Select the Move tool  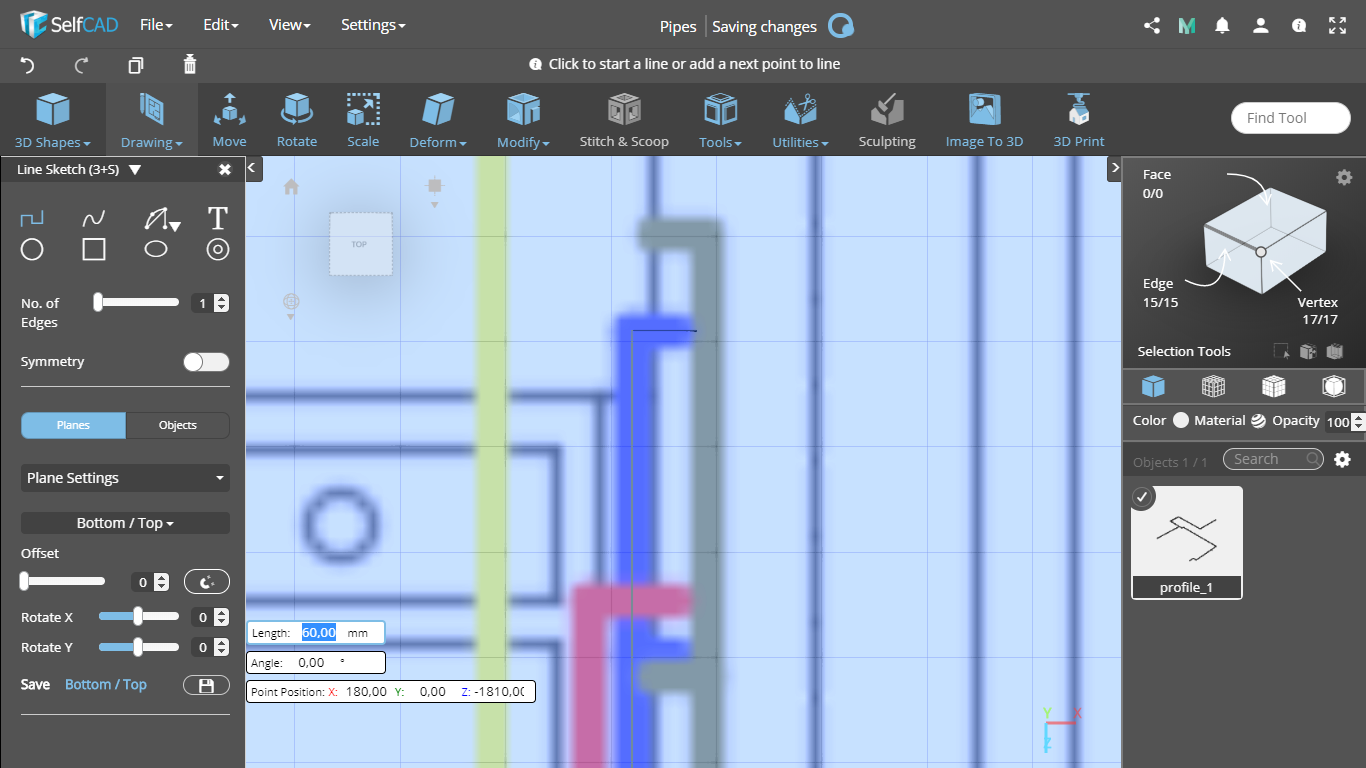coord(229,120)
